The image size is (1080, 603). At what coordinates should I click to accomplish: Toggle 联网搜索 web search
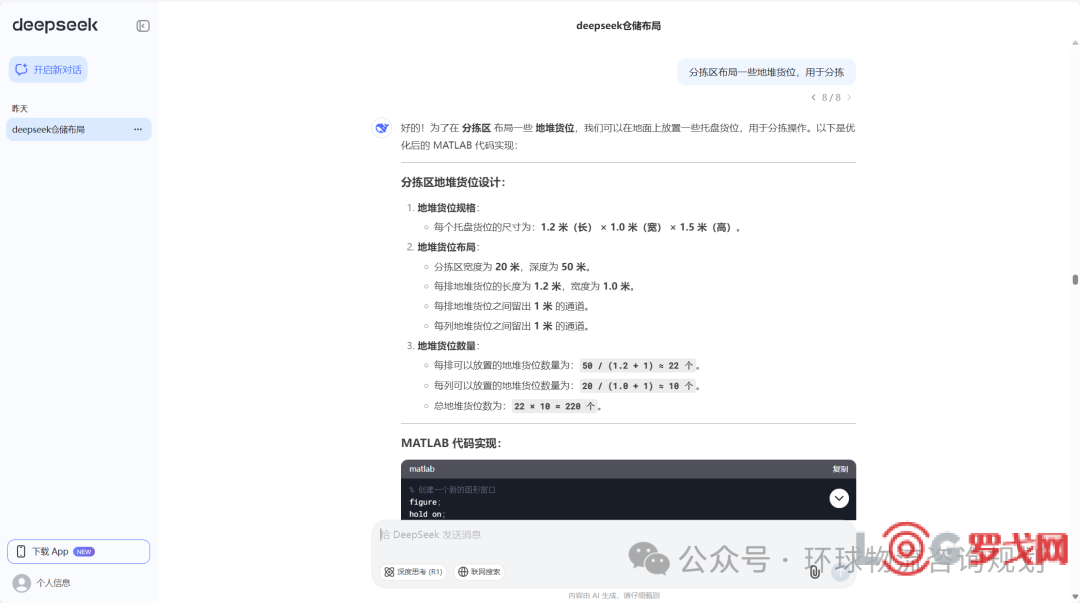pos(479,572)
